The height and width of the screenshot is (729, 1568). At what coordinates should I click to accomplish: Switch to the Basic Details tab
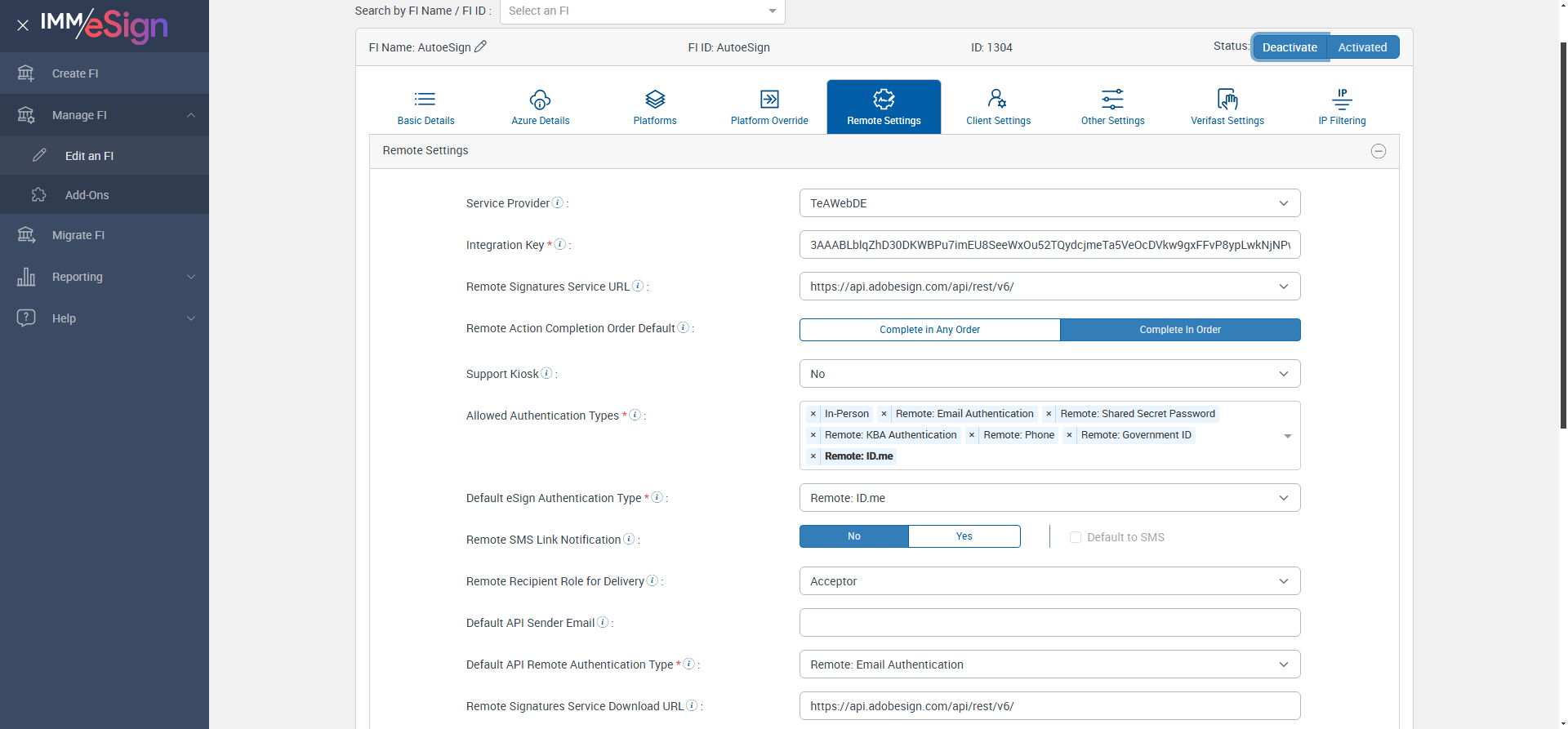click(x=425, y=107)
